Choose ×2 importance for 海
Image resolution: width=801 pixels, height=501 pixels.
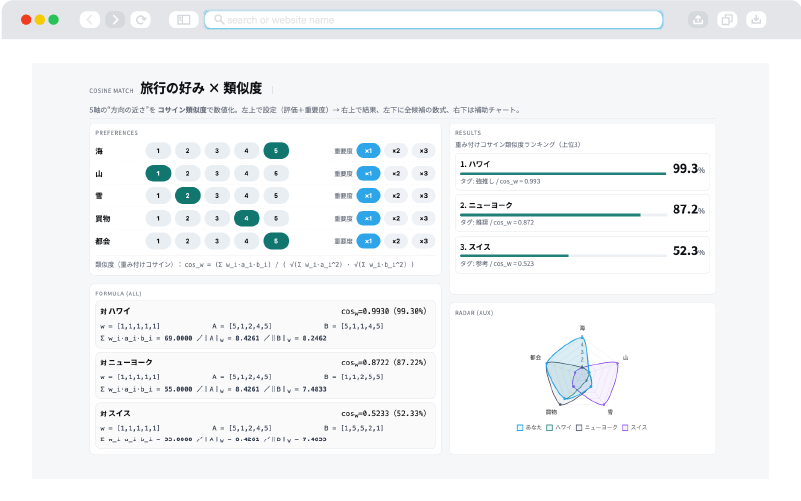pyautogui.click(x=396, y=151)
